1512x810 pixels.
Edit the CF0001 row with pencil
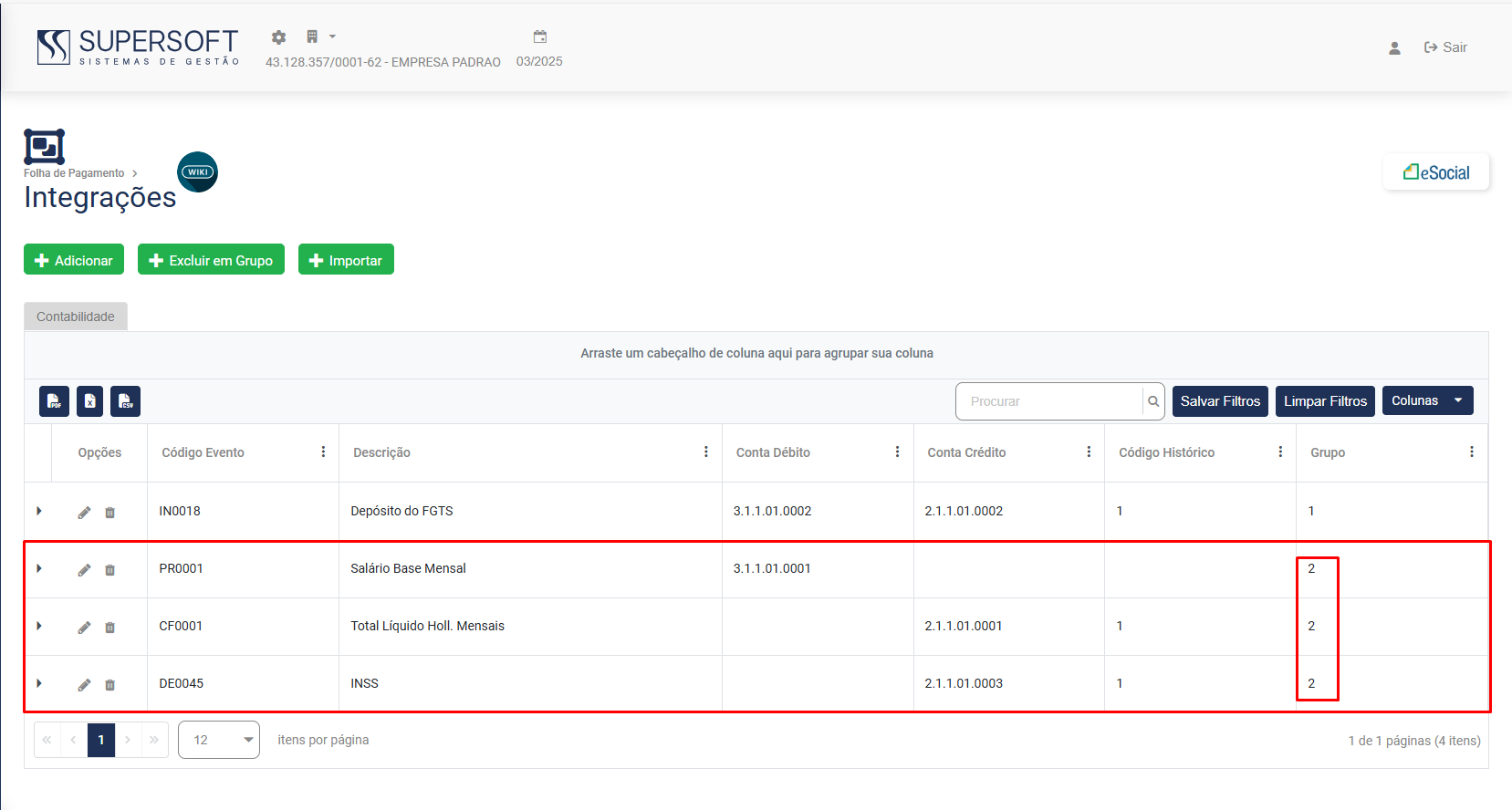point(84,628)
